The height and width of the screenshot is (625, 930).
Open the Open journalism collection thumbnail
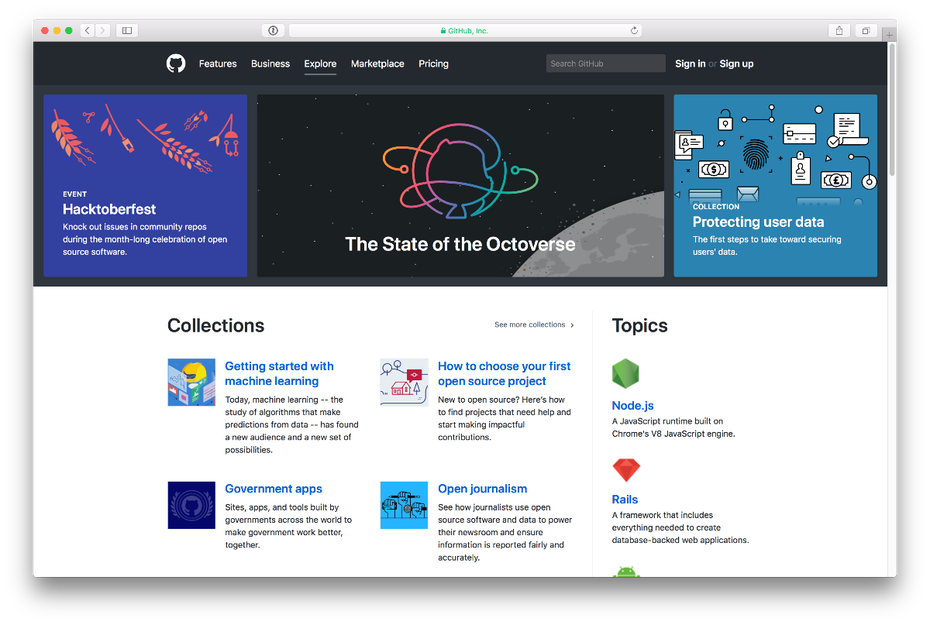tap(404, 505)
